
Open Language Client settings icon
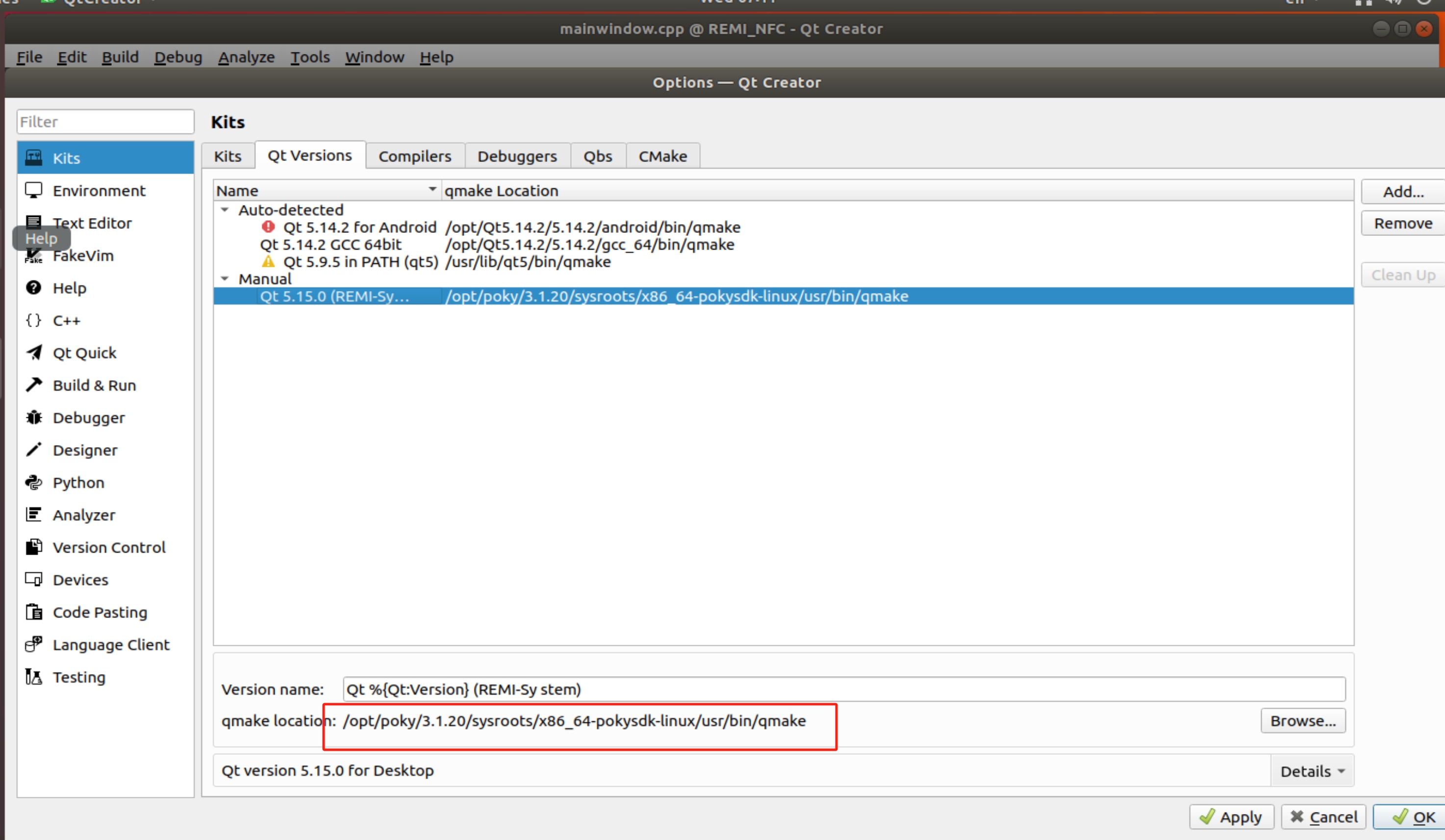[34, 644]
